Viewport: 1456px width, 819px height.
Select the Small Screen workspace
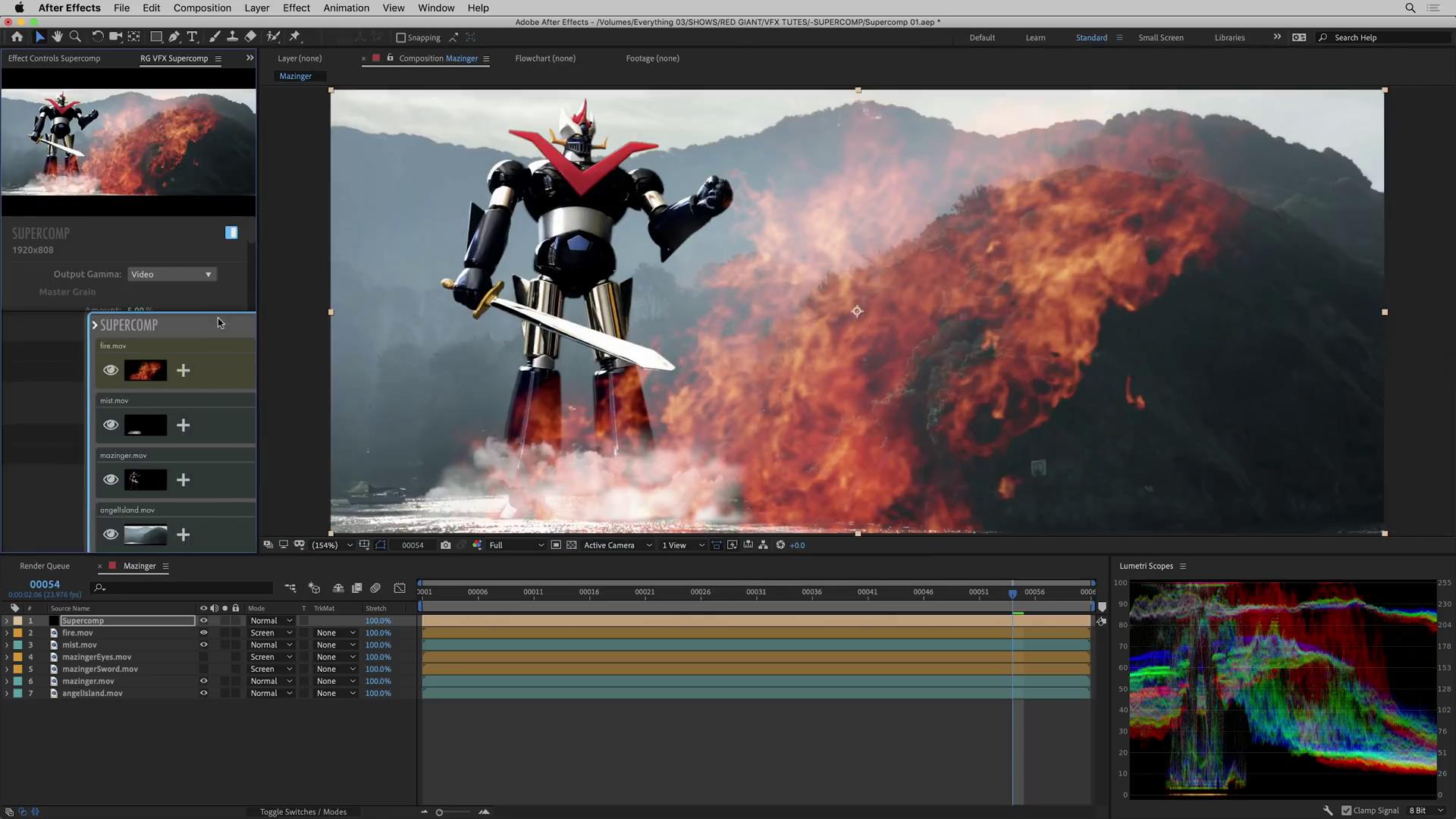coord(1160,37)
